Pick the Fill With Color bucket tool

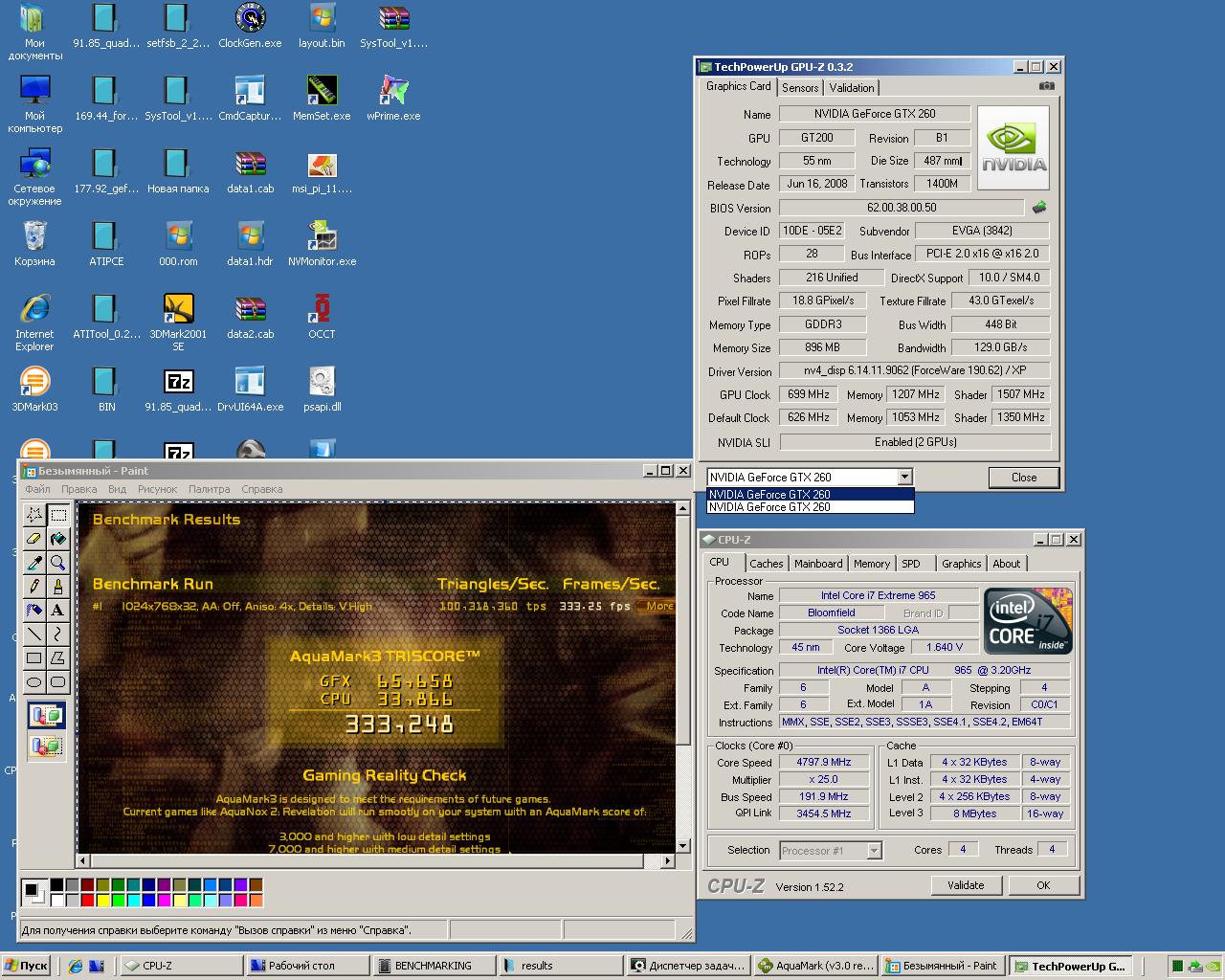point(58,539)
